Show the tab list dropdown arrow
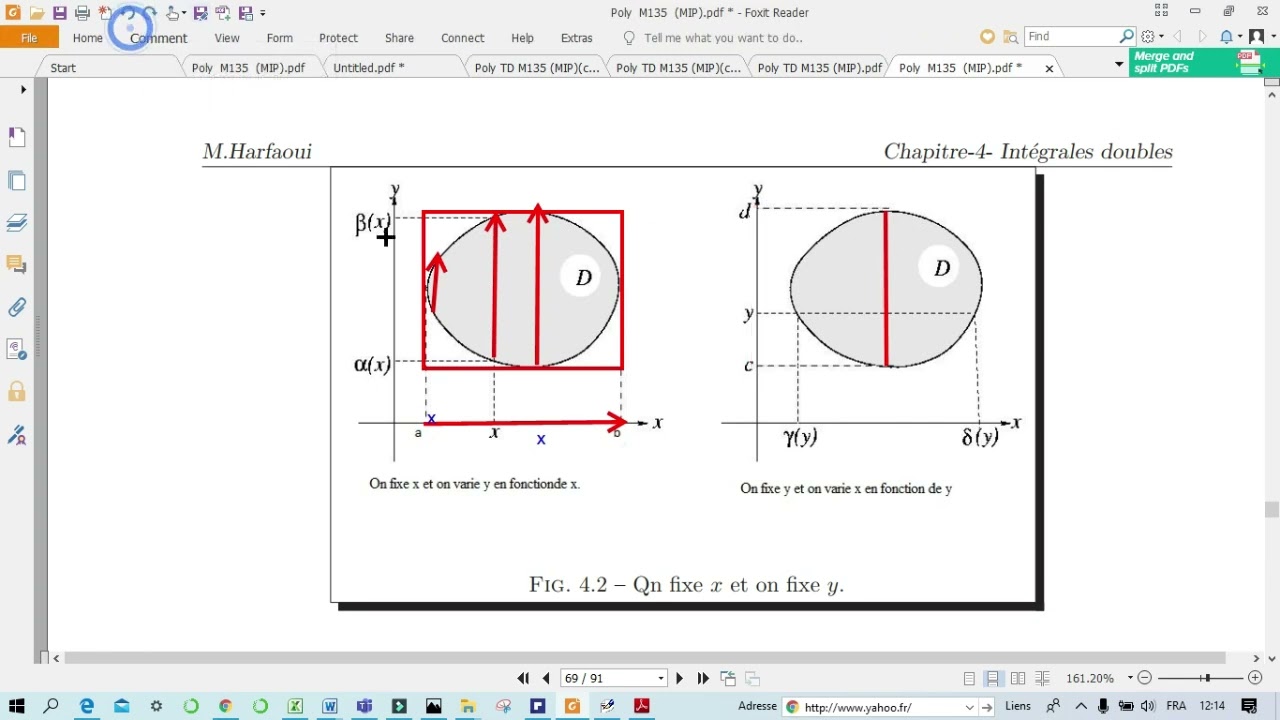 coord(1119,64)
